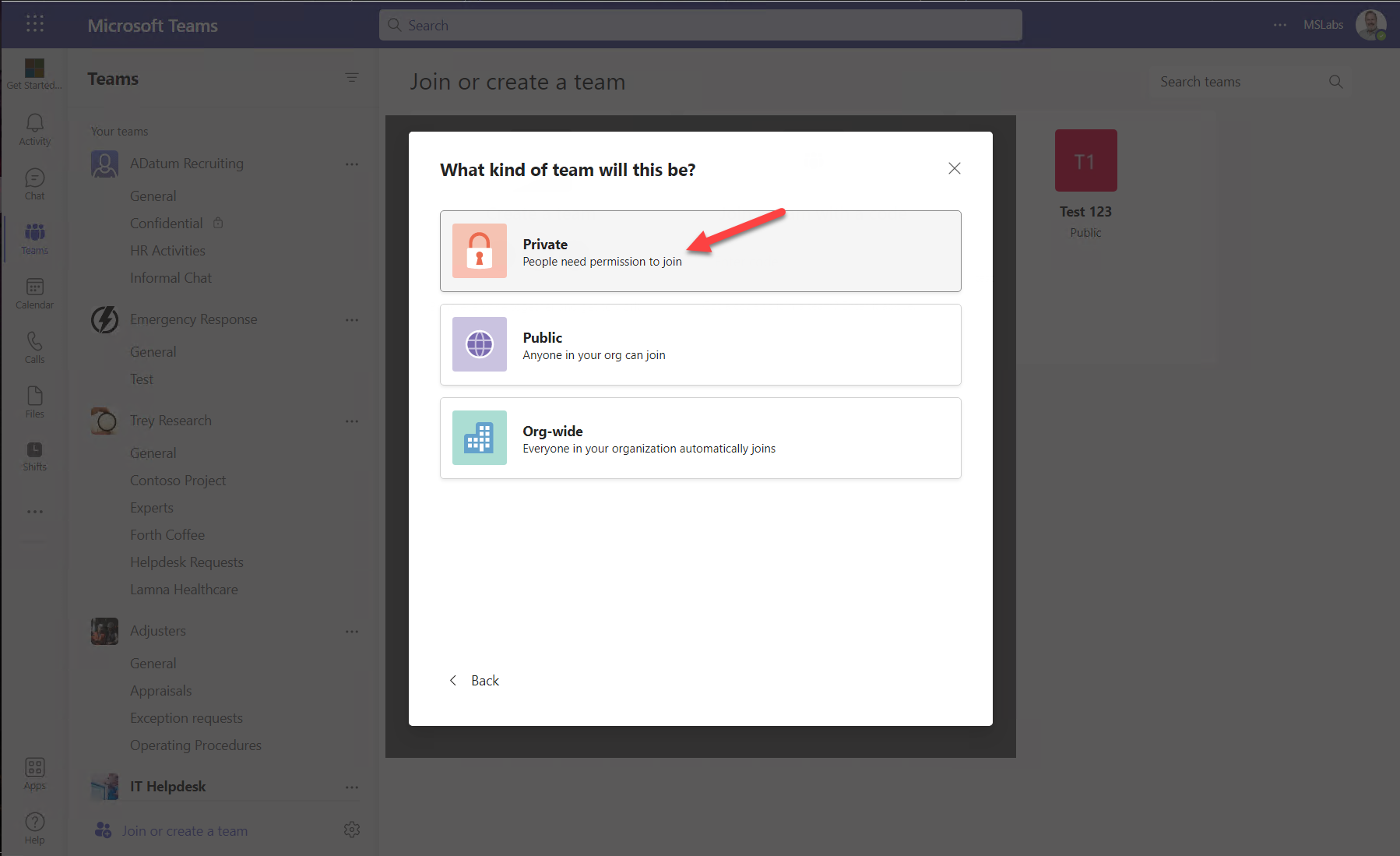Open more options for IT Helpdesk
Screen dimensions: 1400x856
352,787
